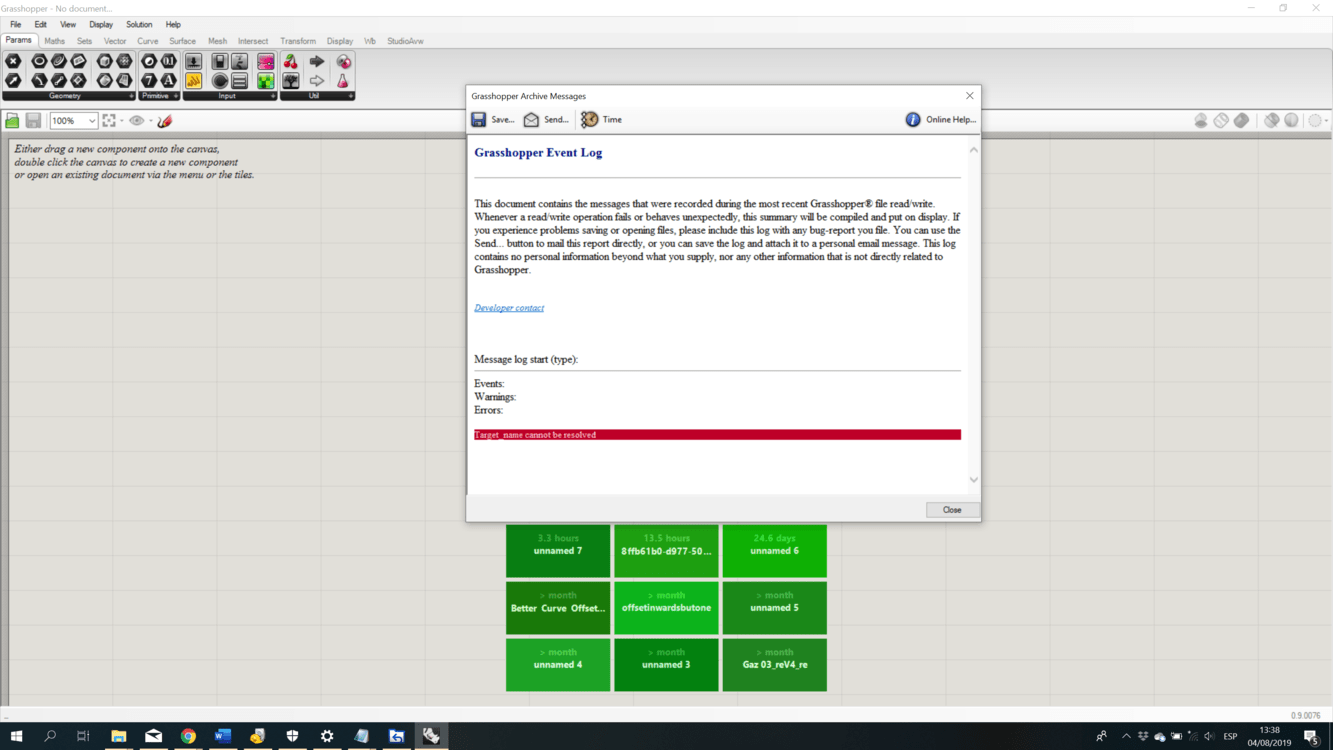Click the grey Save File toolbar icon
This screenshot has height=750, width=1333.
pyautogui.click(x=33, y=121)
